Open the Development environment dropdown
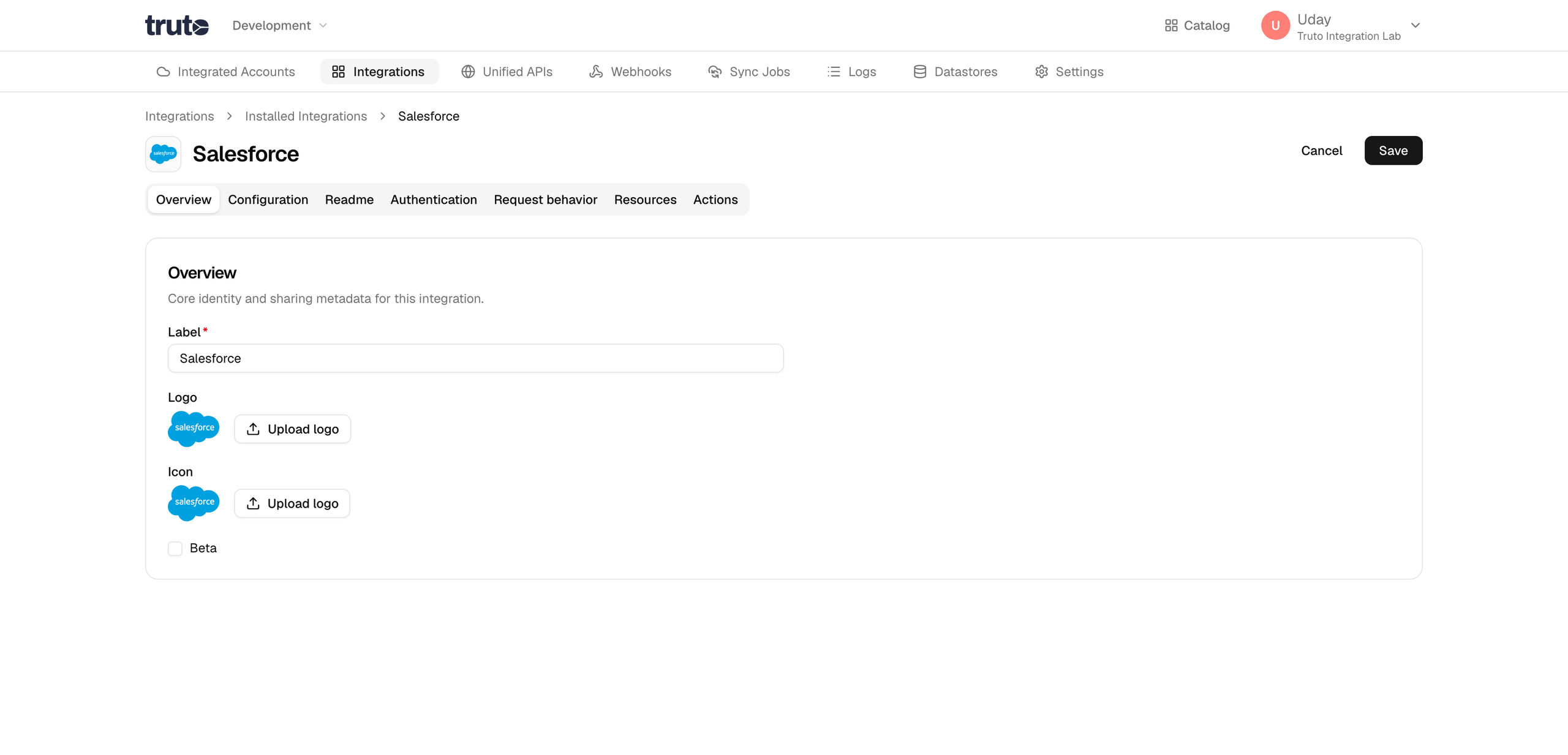This screenshot has width=1568, height=755. click(x=279, y=25)
